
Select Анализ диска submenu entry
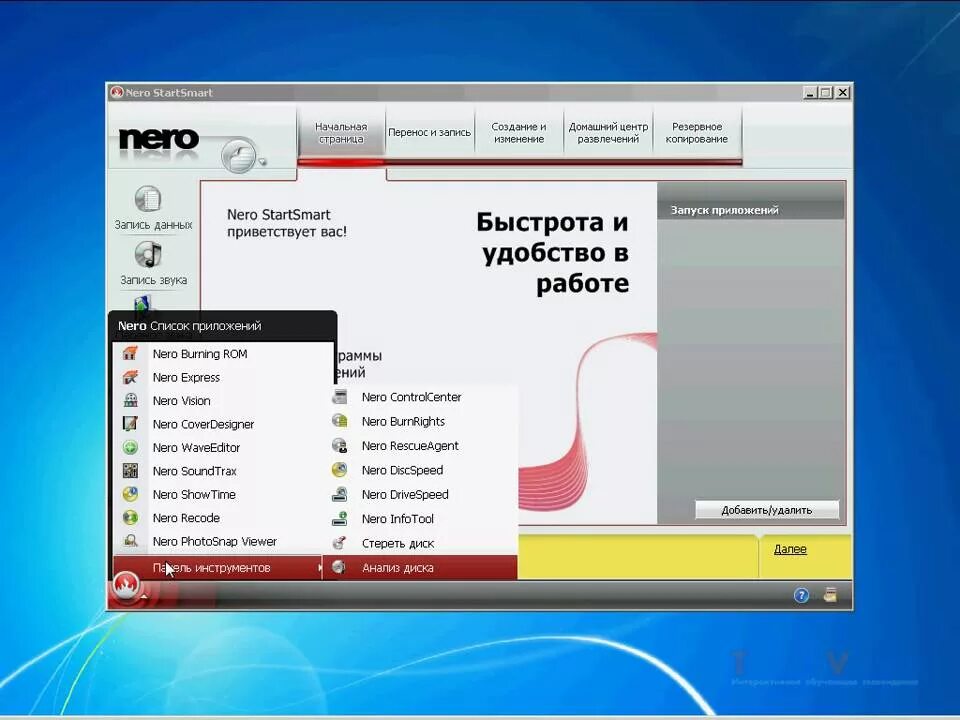pos(420,568)
